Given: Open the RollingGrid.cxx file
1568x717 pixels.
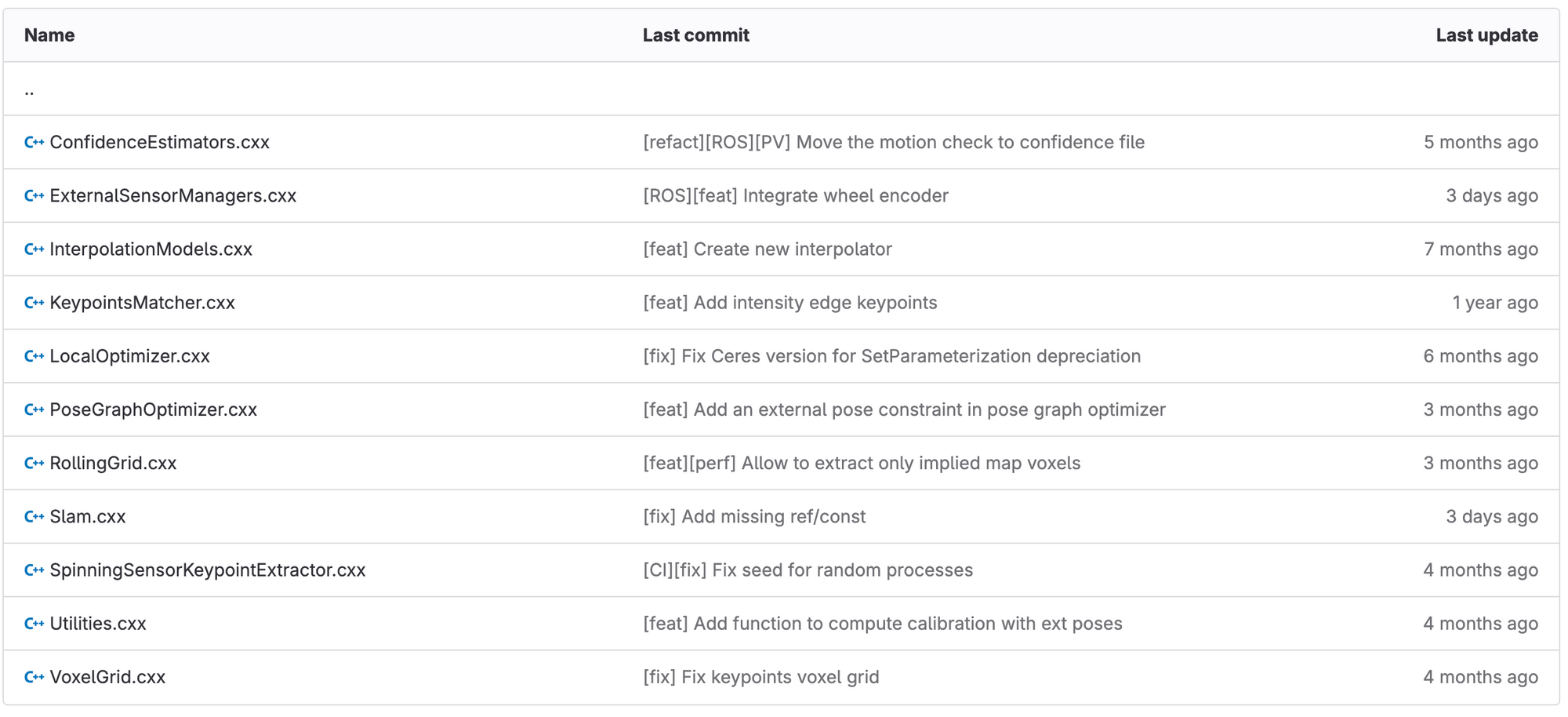Looking at the screenshot, I should coord(113,463).
